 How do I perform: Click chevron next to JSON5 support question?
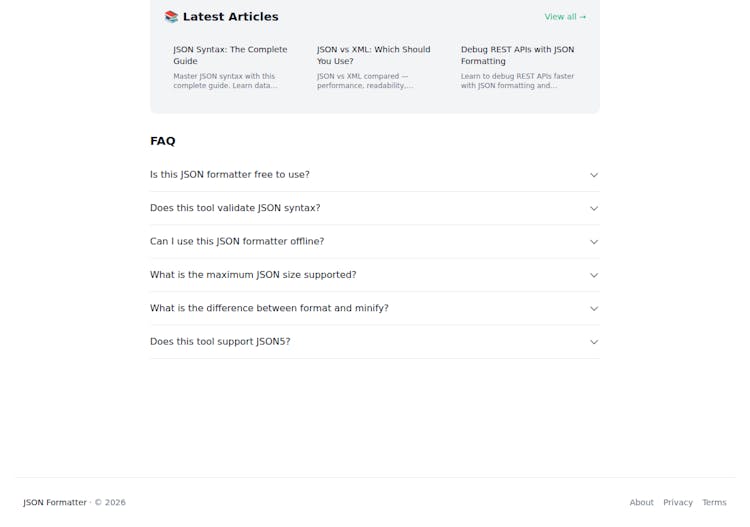(x=594, y=342)
